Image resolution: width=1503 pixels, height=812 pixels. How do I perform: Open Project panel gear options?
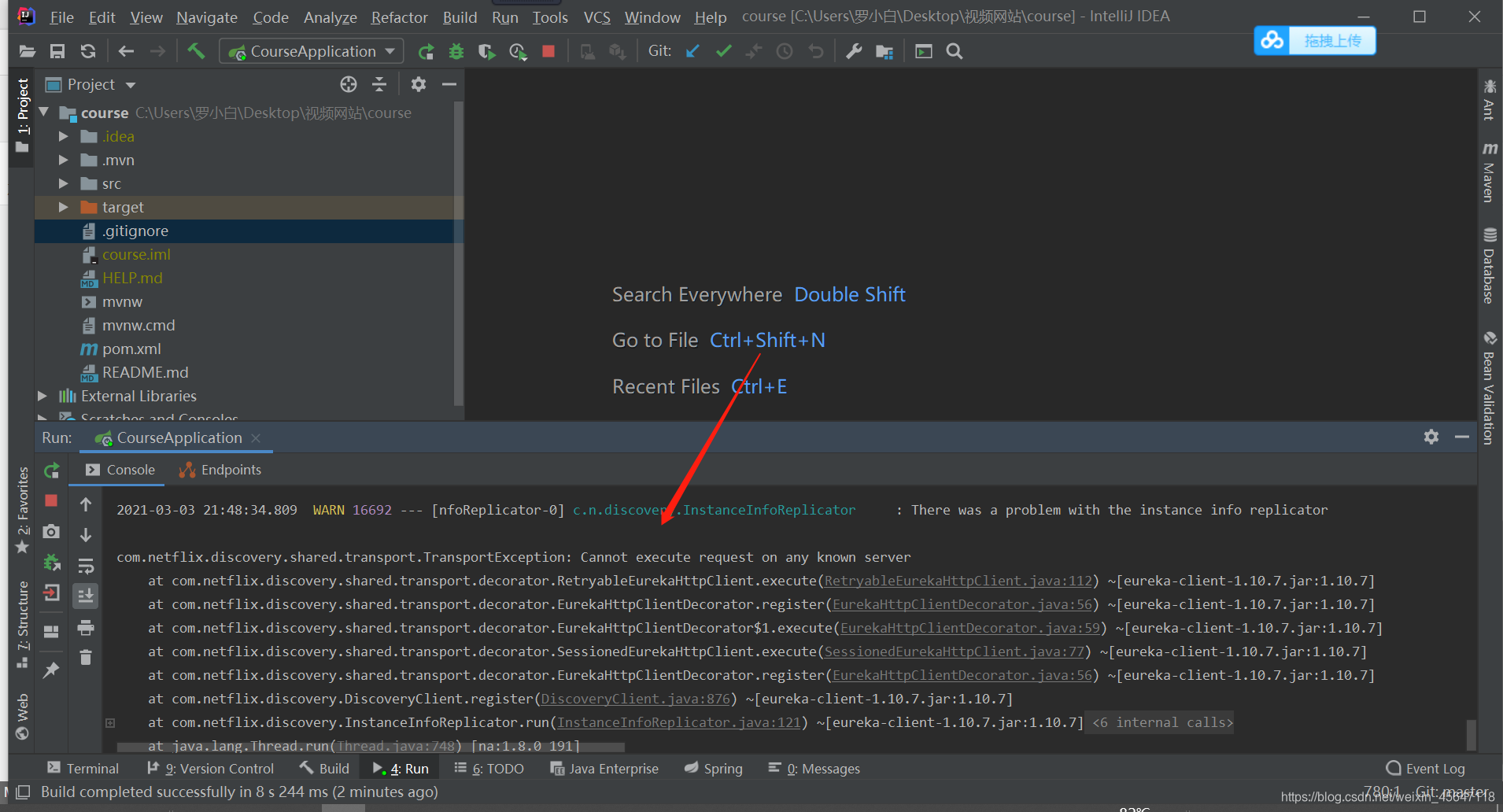(419, 84)
